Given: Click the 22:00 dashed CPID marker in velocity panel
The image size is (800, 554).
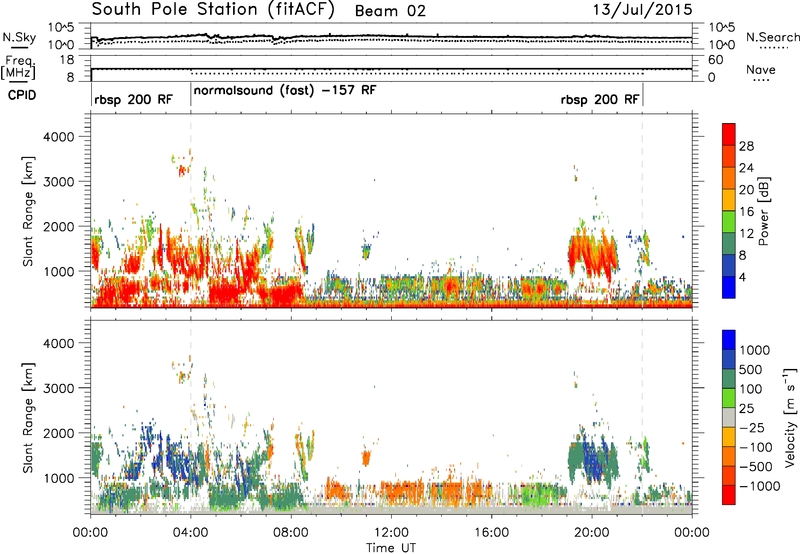Looking at the screenshot, I should [642, 417].
